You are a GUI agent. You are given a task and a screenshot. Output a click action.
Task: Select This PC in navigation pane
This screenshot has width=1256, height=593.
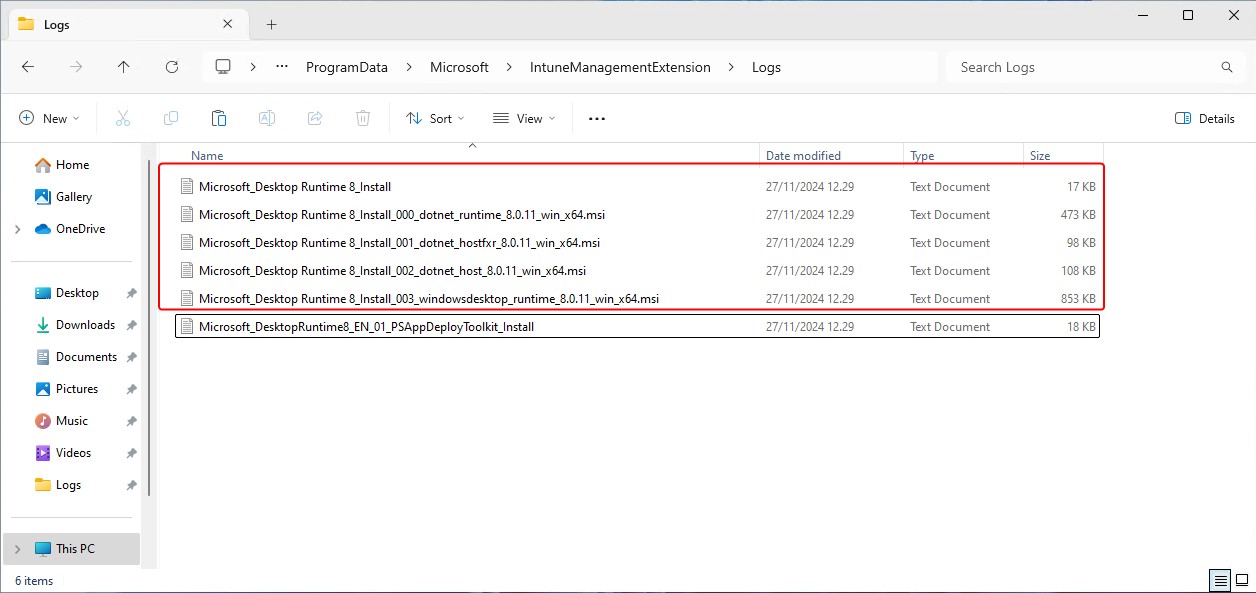(75, 549)
